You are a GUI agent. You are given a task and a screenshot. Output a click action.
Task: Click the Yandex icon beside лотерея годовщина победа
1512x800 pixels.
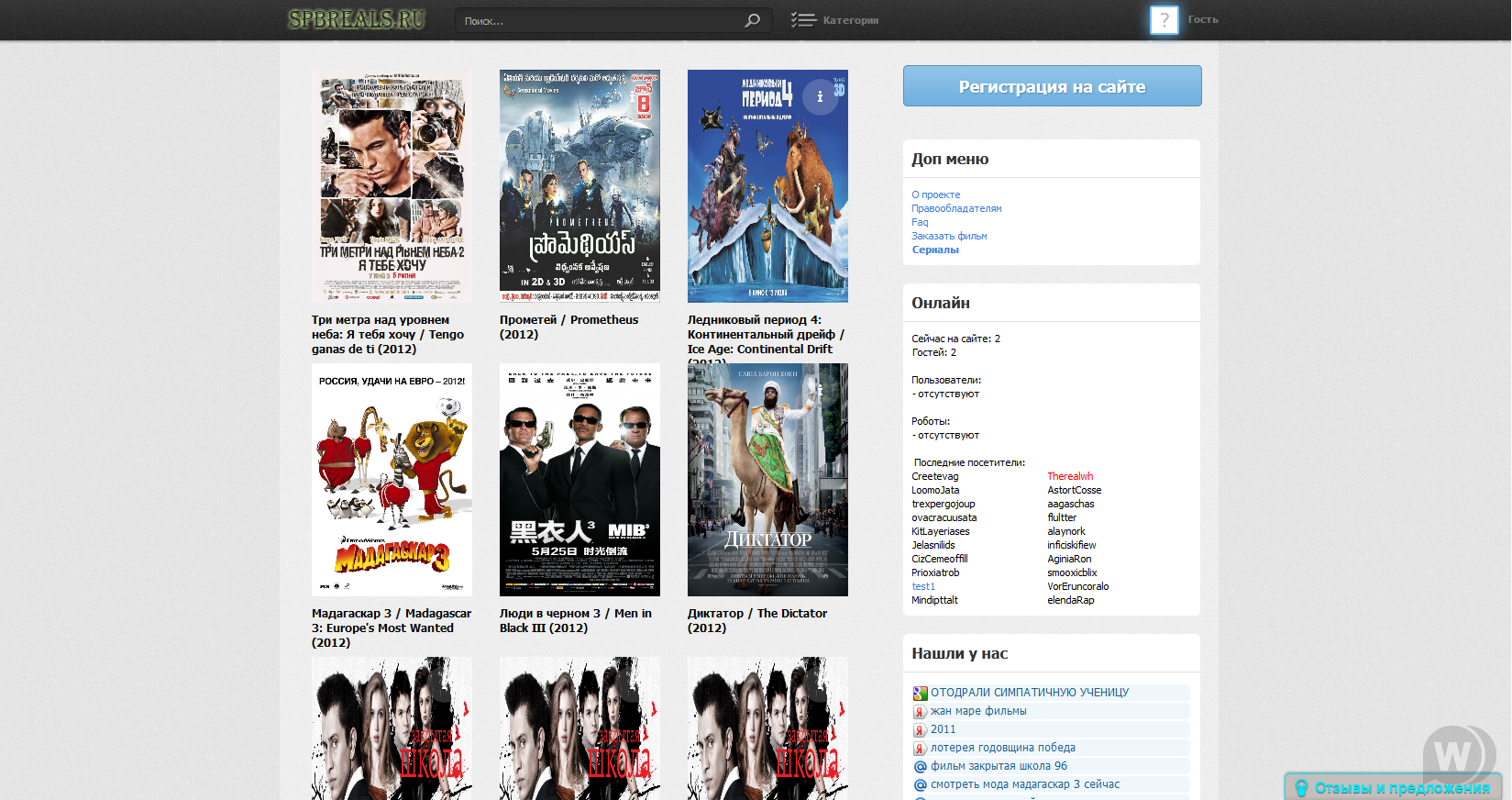(920, 749)
